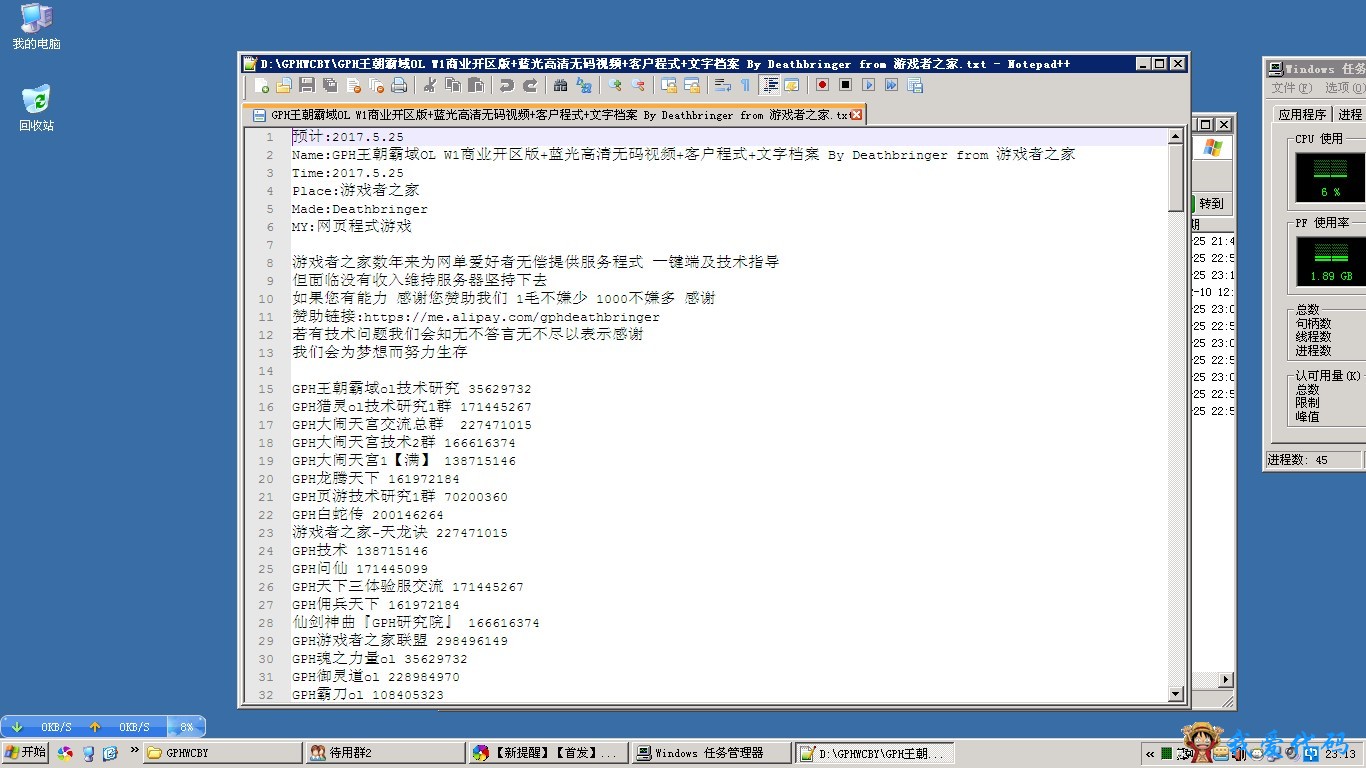Click the 开始 Start button
Screen dimensions: 1366x768
click(x=26, y=753)
